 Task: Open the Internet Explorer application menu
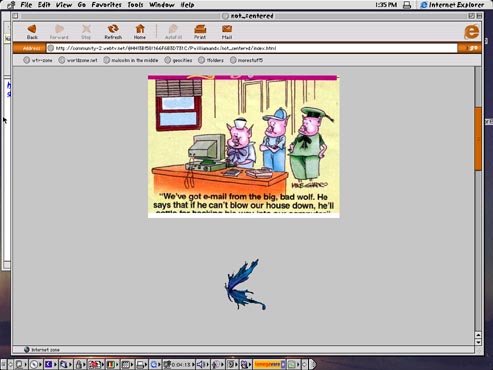coord(452,5)
